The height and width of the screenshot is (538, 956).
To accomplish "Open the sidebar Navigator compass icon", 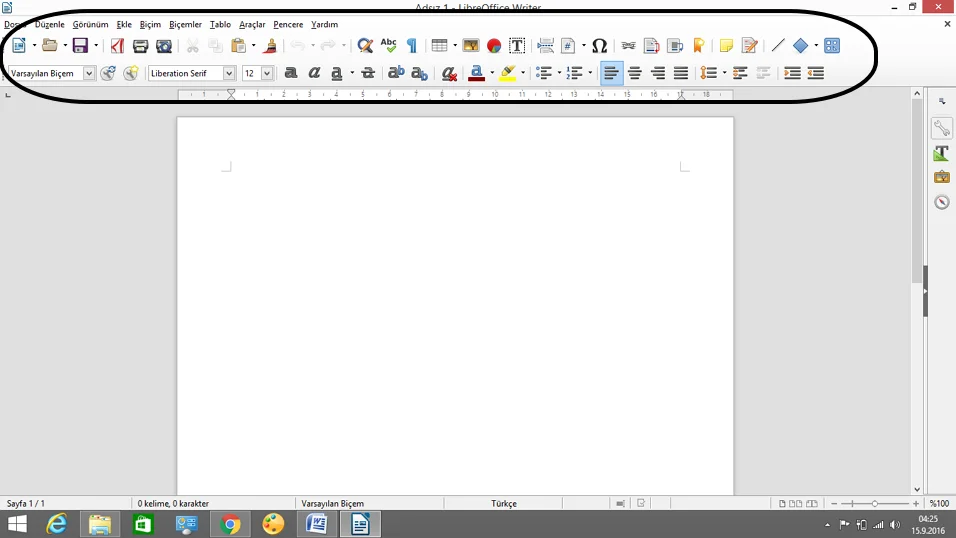I will [x=941, y=202].
